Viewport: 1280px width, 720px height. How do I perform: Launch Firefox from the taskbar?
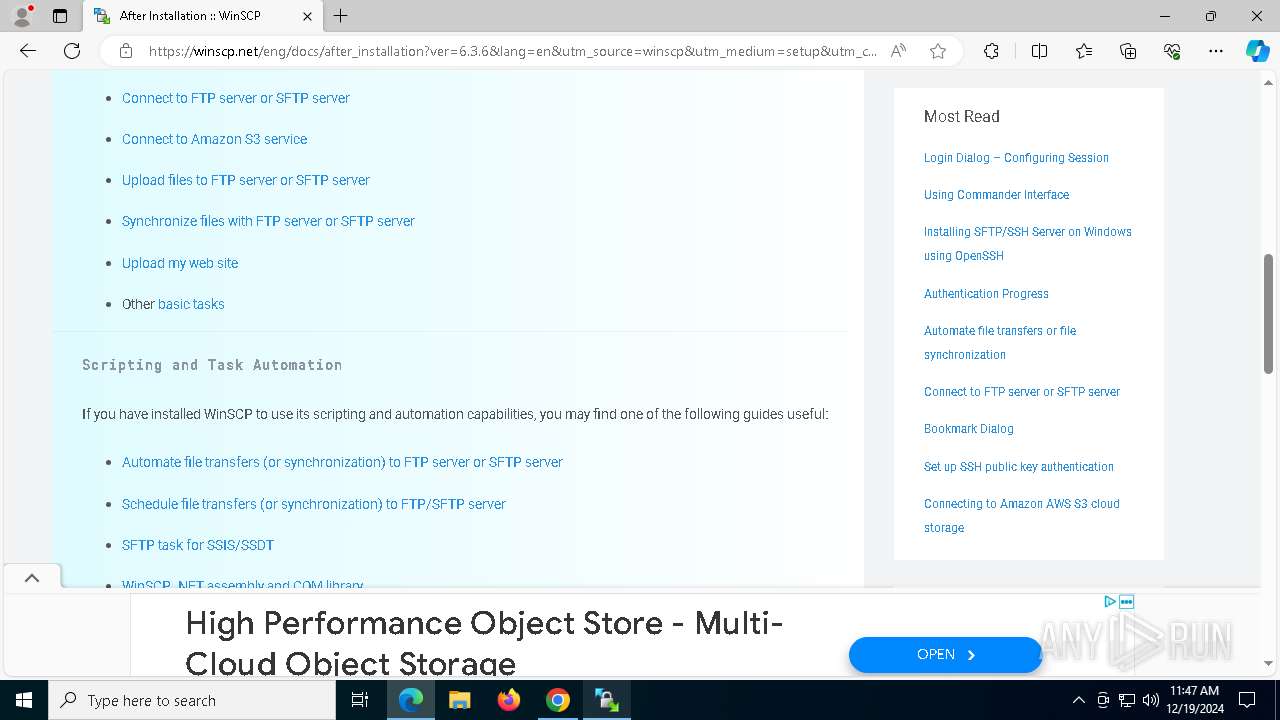click(x=509, y=700)
